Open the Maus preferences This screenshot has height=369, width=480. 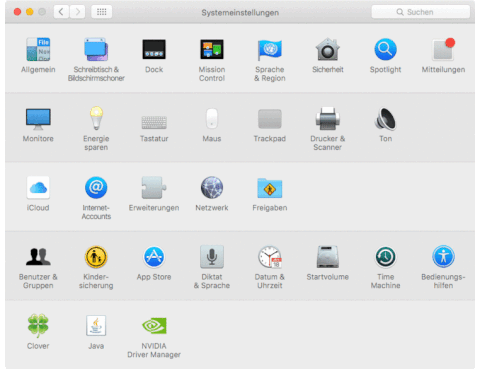click(x=212, y=118)
